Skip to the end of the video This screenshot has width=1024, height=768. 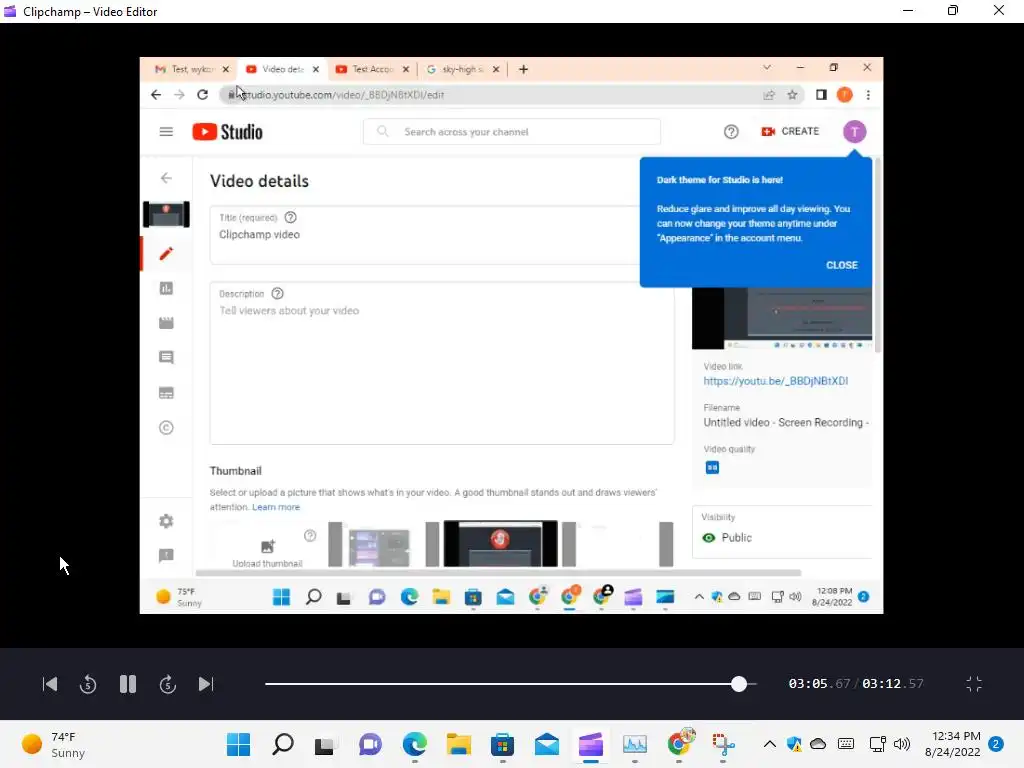(206, 684)
